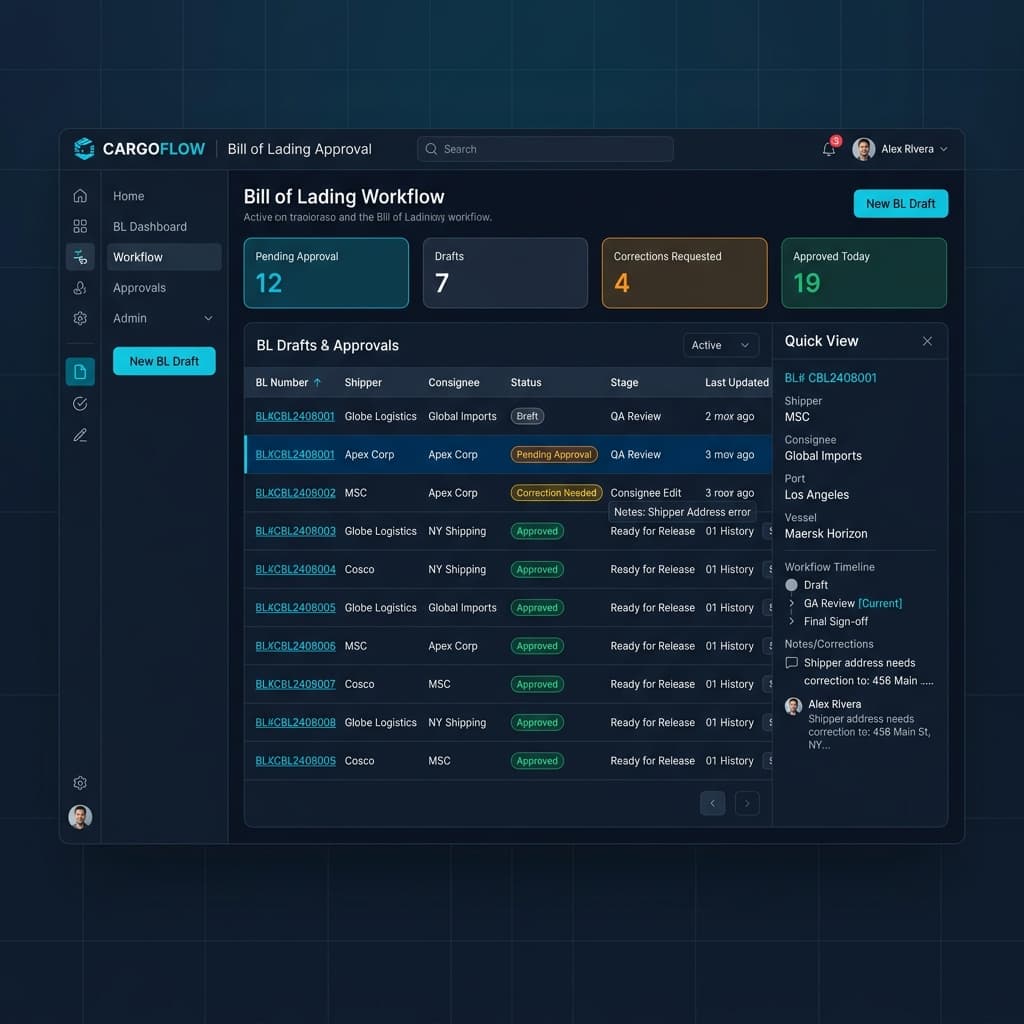The width and height of the screenshot is (1024, 1024).
Task: Expand the Alex Rivera user menu chevron
Action: (943, 150)
